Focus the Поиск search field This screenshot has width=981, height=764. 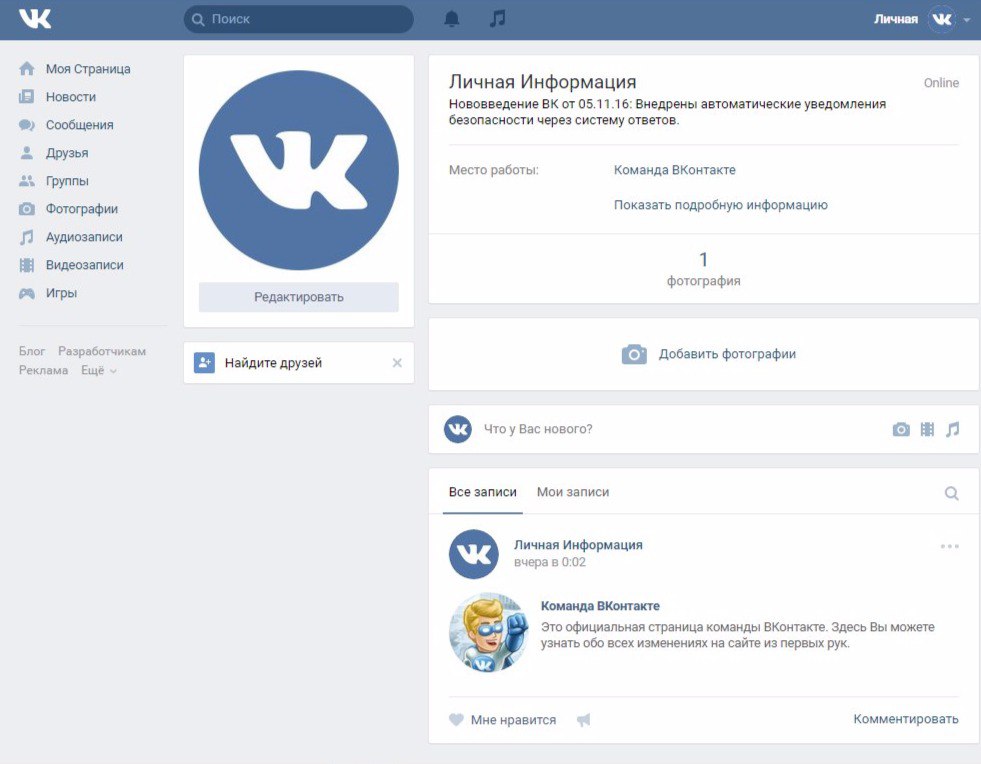[x=298, y=19]
